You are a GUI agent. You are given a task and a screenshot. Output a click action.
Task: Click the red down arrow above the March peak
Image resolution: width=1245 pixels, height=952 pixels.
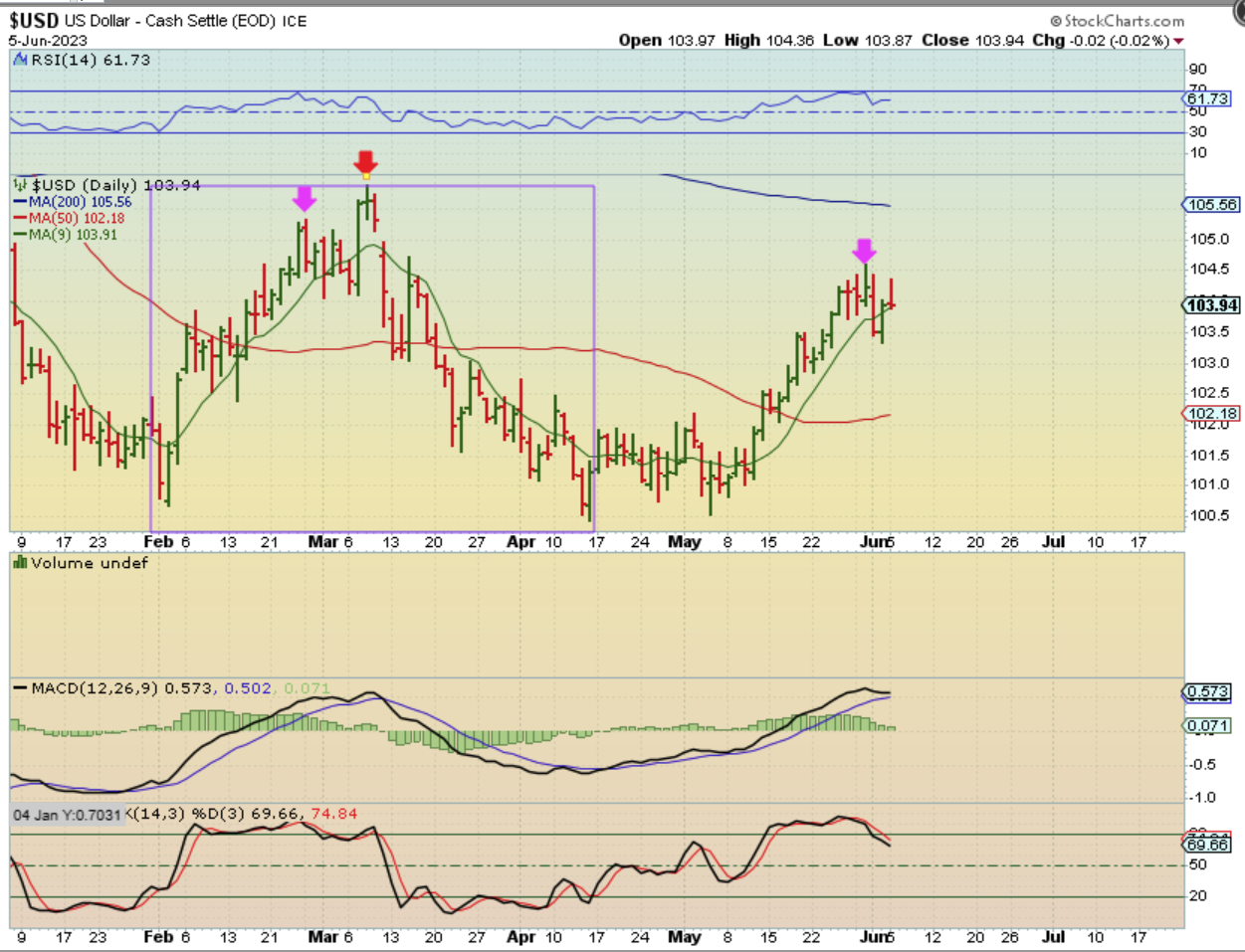[x=365, y=162]
